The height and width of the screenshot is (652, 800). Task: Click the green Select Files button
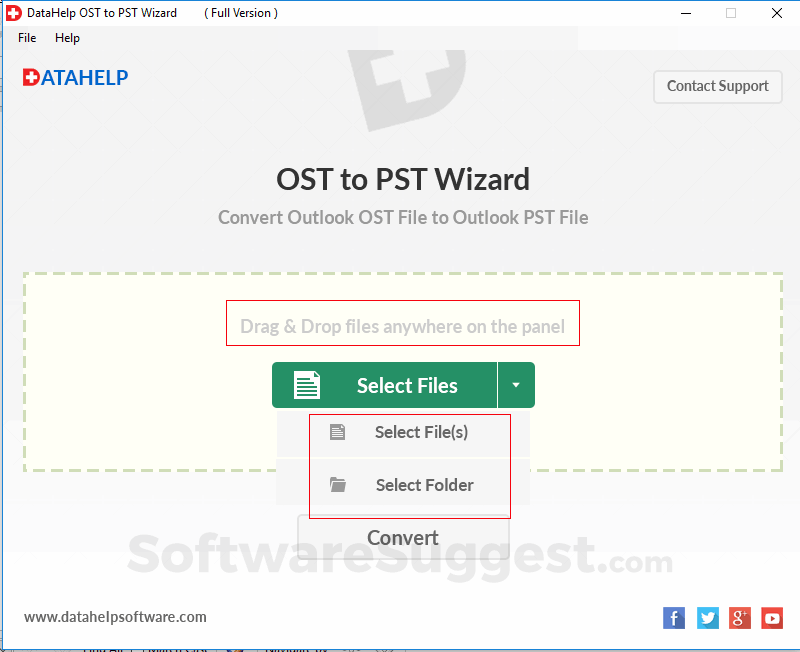click(x=384, y=385)
